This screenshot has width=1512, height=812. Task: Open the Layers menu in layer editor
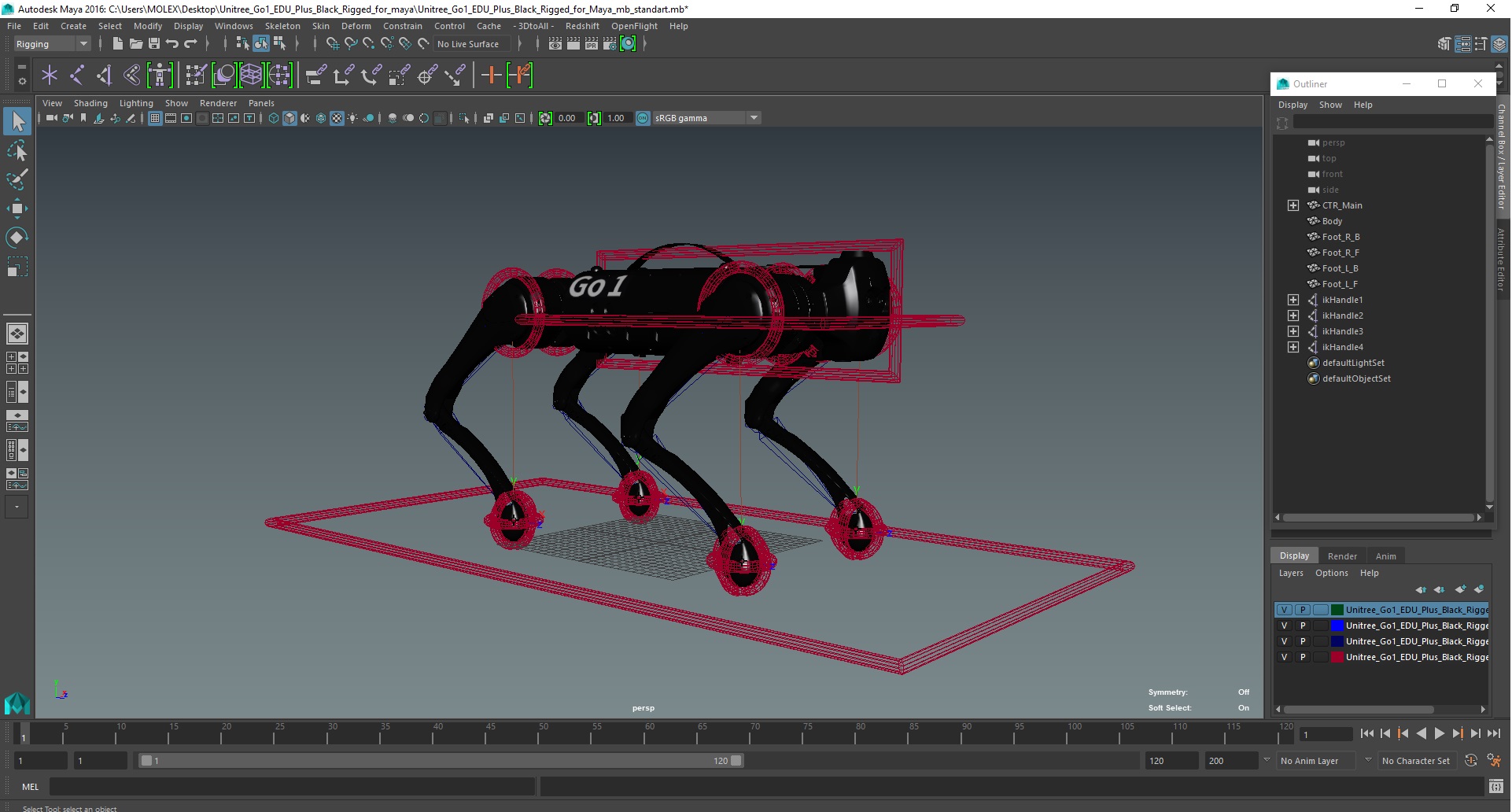click(x=1291, y=573)
